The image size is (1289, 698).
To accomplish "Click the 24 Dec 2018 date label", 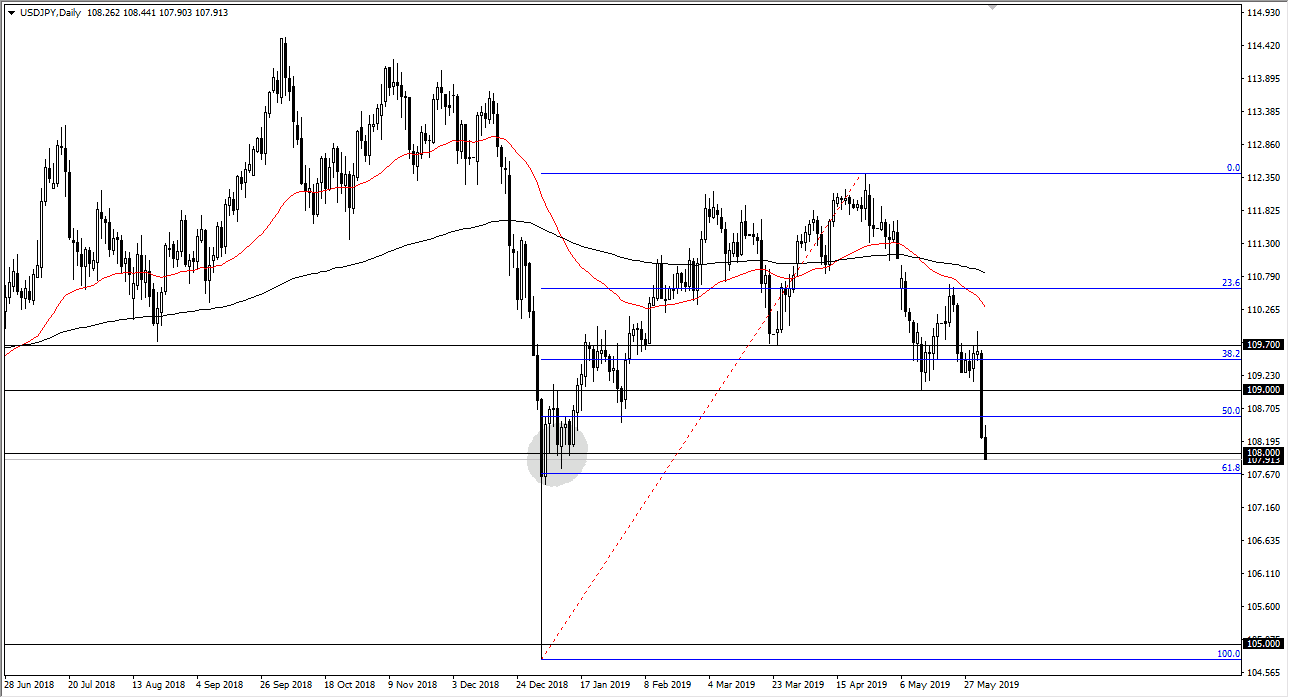I will coord(544,685).
